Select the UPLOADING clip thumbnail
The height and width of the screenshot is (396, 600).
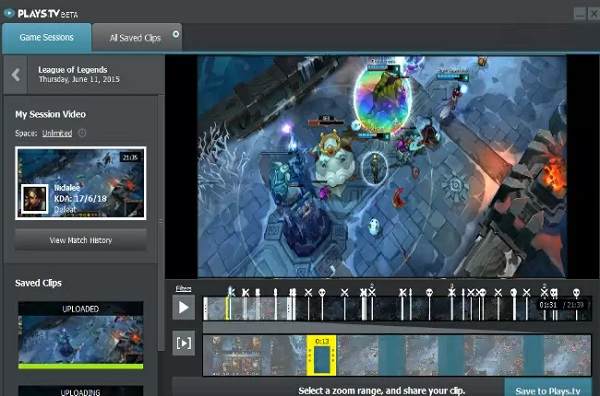[81, 391]
